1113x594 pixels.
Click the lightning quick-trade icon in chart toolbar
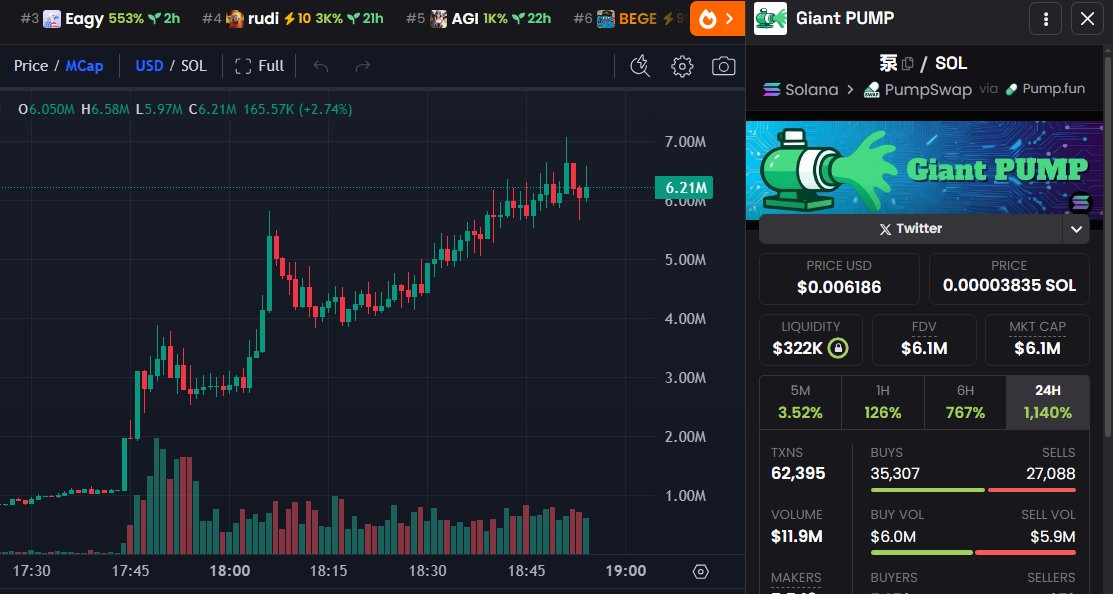coord(640,66)
